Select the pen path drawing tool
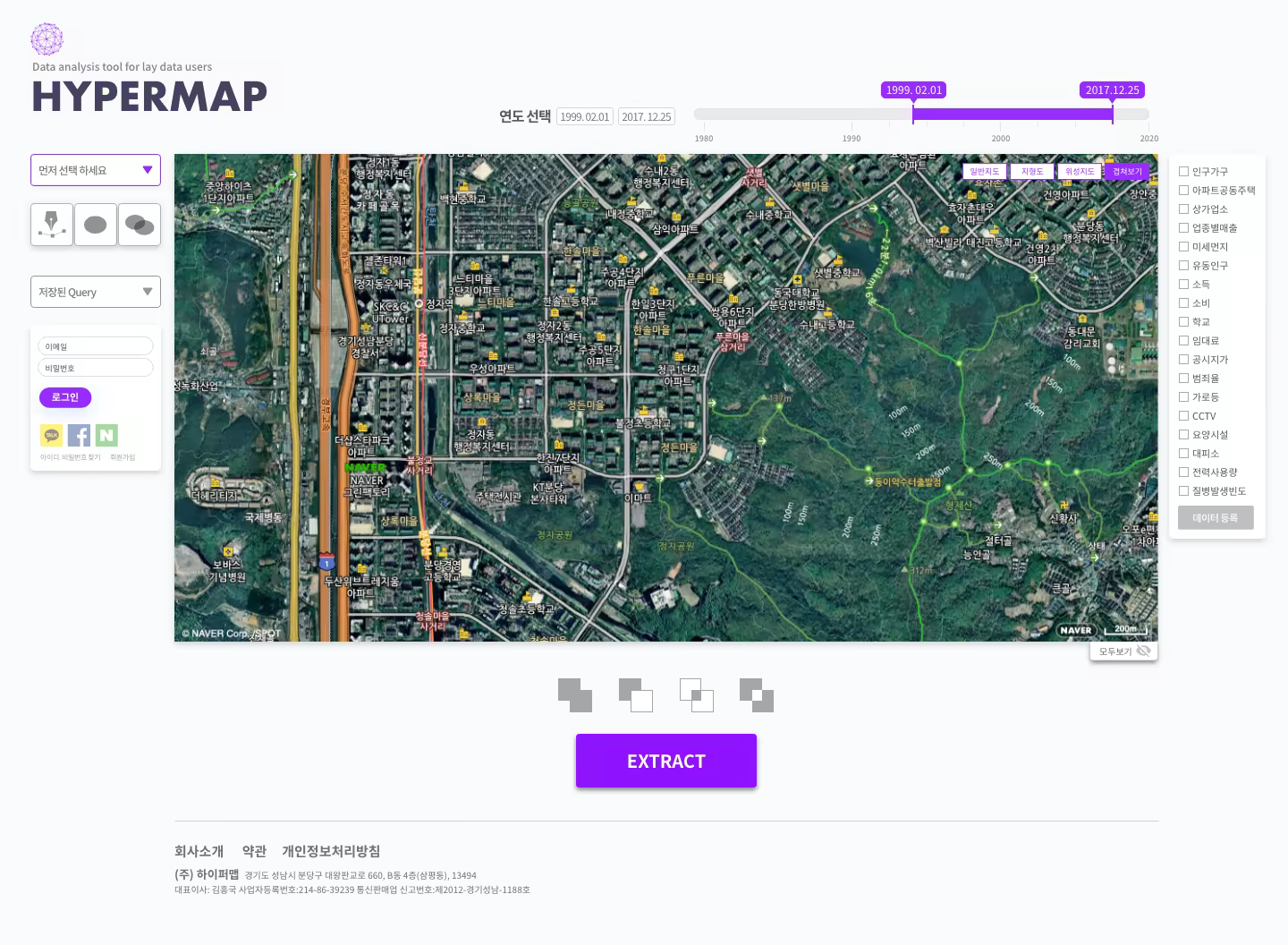Viewport: 1288px width, 945px height. pos(51,225)
